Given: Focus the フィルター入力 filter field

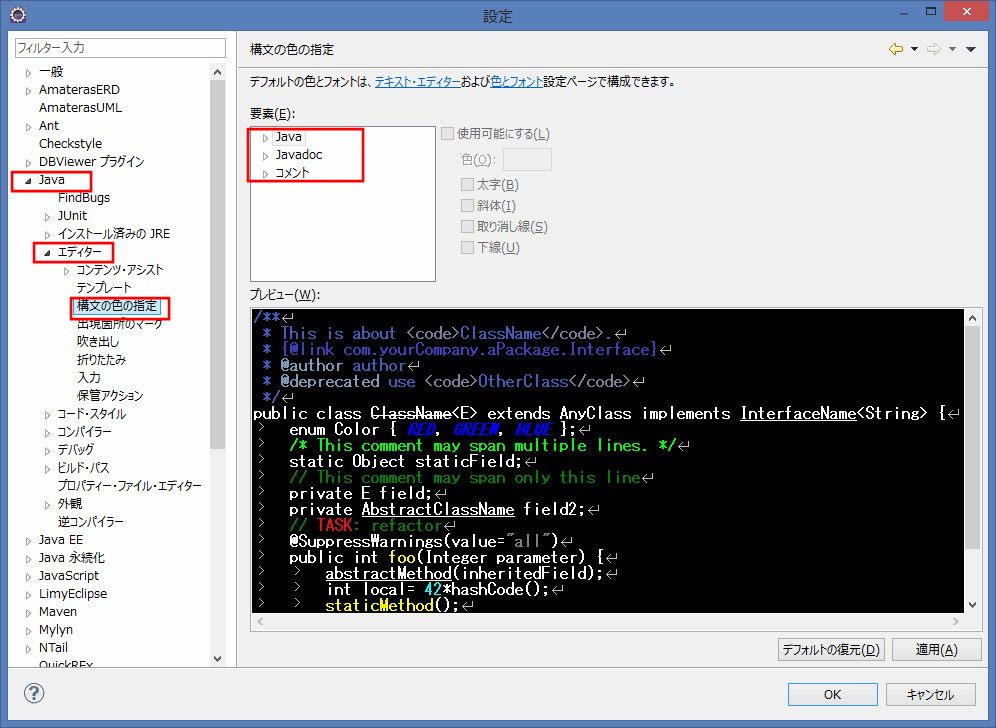Looking at the screenshot, I should pyautogui.click(x=120, y=48).
